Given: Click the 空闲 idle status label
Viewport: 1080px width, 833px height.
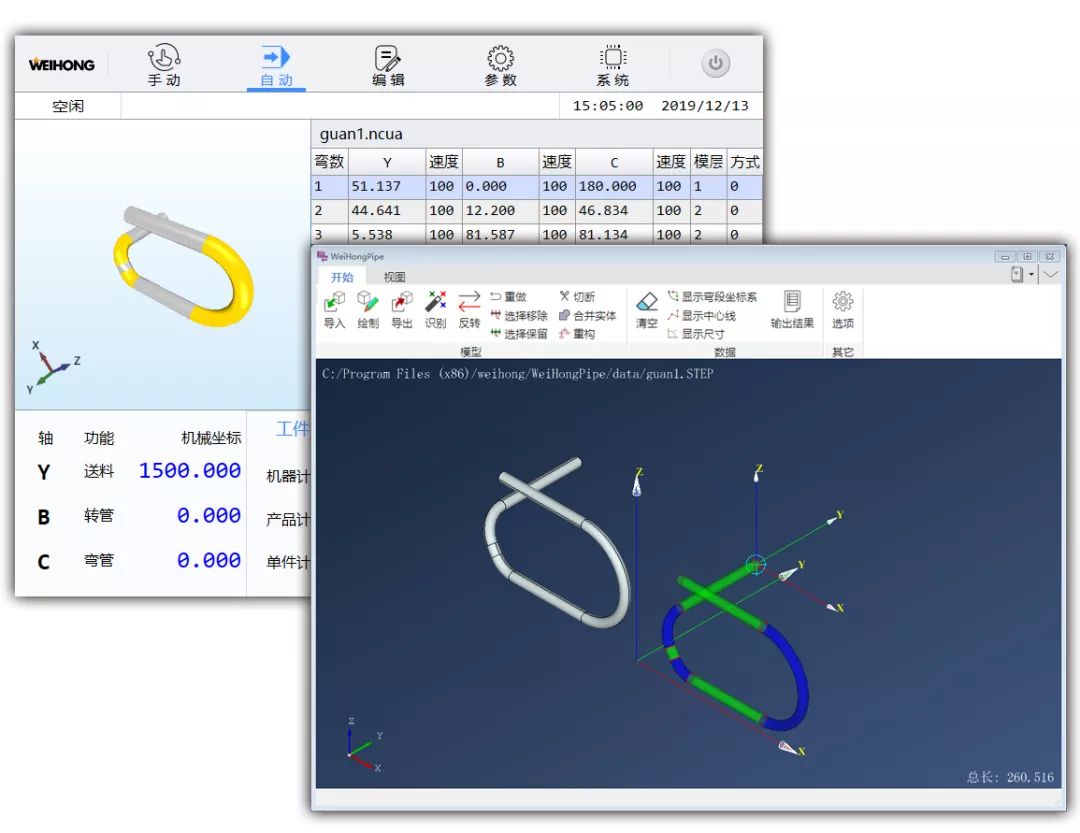Looking at the screenshot, I should pyautogui.click(x=68, y=106).
